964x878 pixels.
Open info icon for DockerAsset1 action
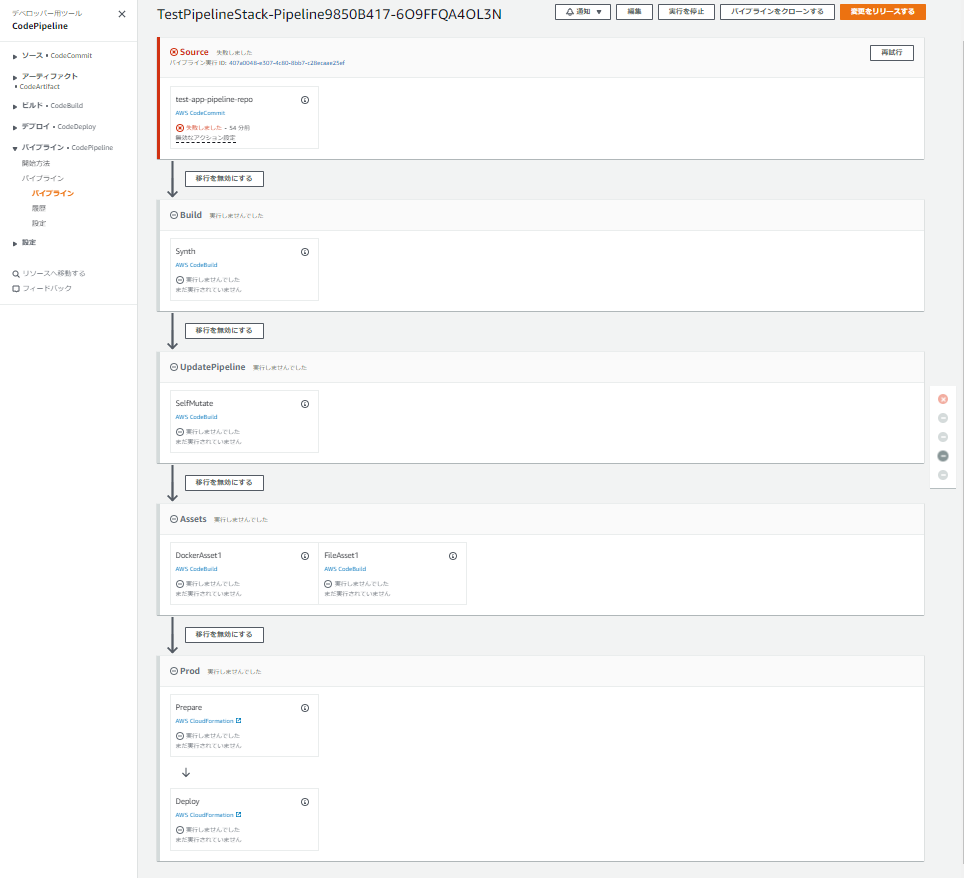tap(305, 556)
